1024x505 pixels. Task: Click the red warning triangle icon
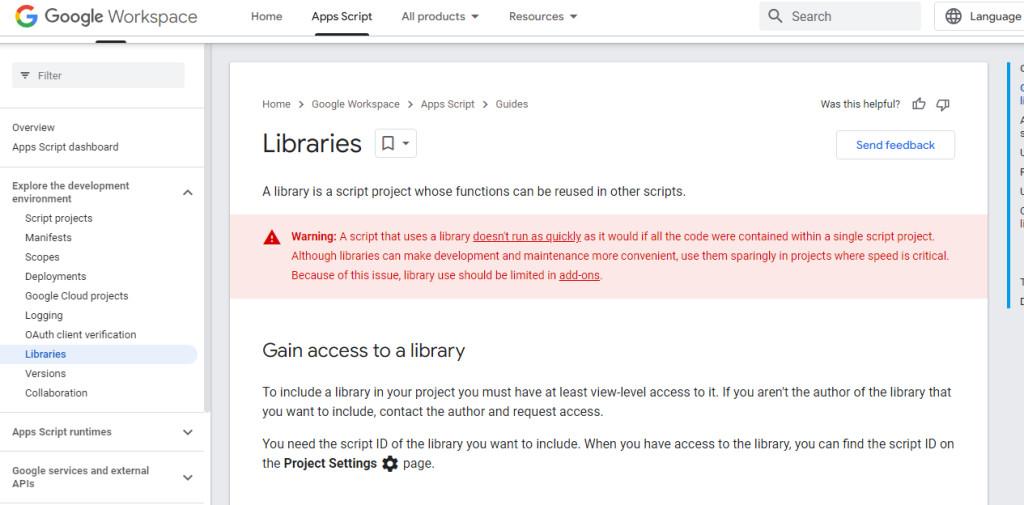coord(272,237)
